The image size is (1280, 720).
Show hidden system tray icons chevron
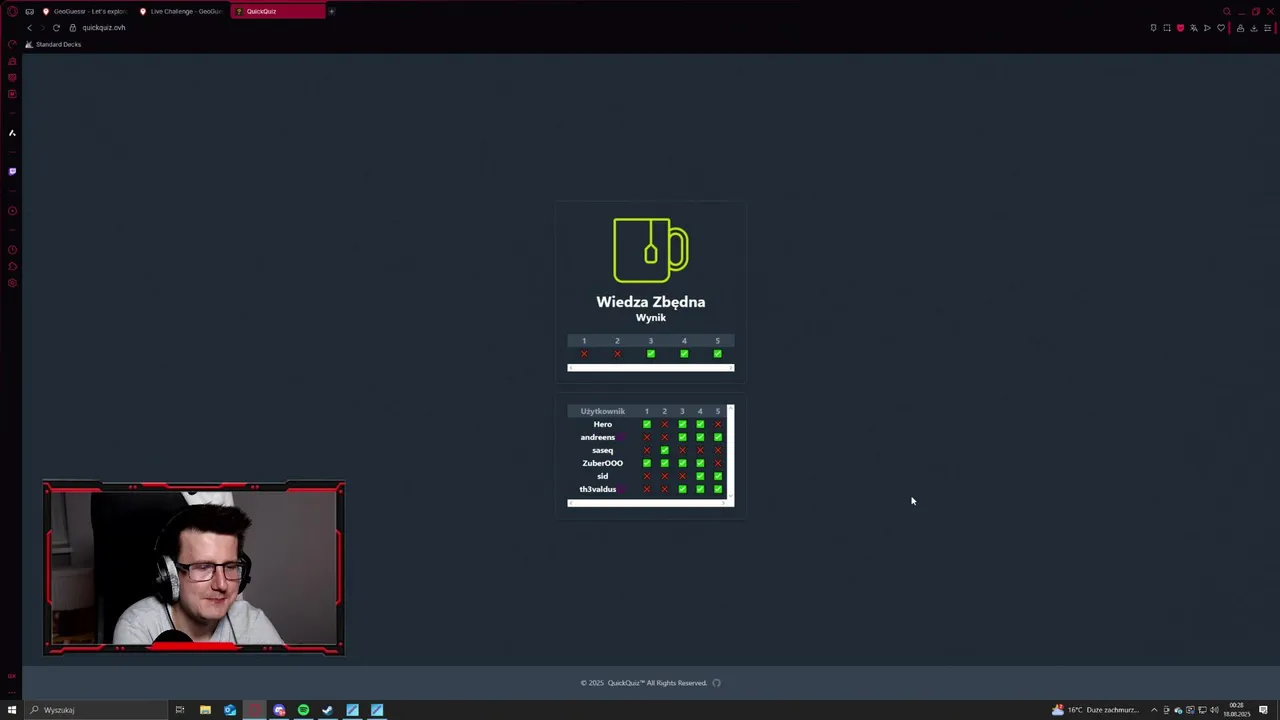(1153, 710)
